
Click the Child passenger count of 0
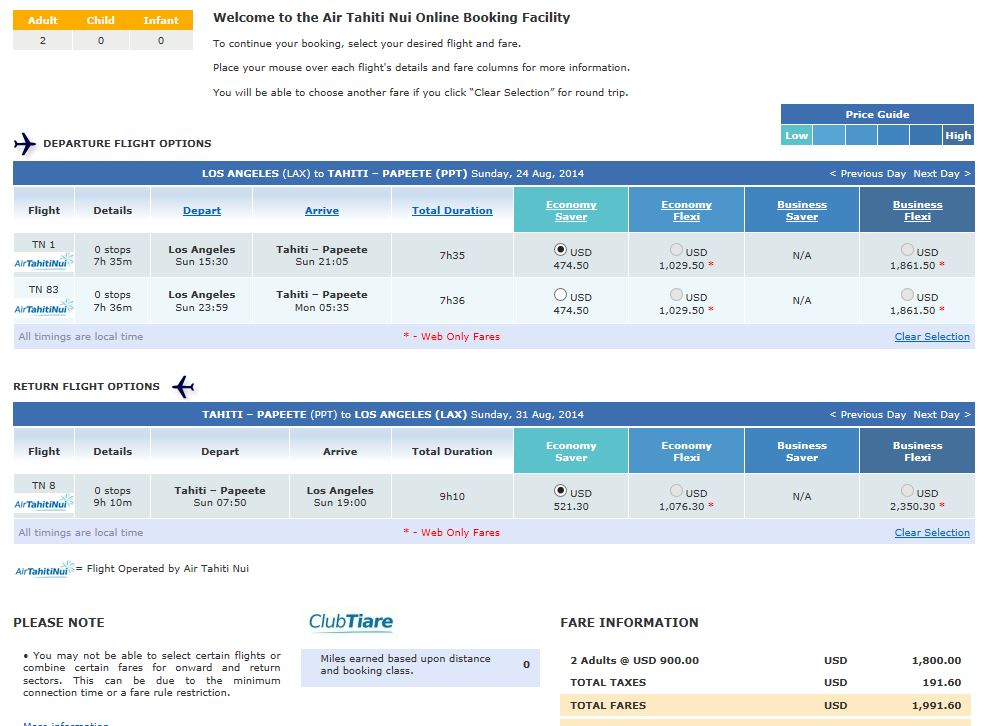pos(101,40)
